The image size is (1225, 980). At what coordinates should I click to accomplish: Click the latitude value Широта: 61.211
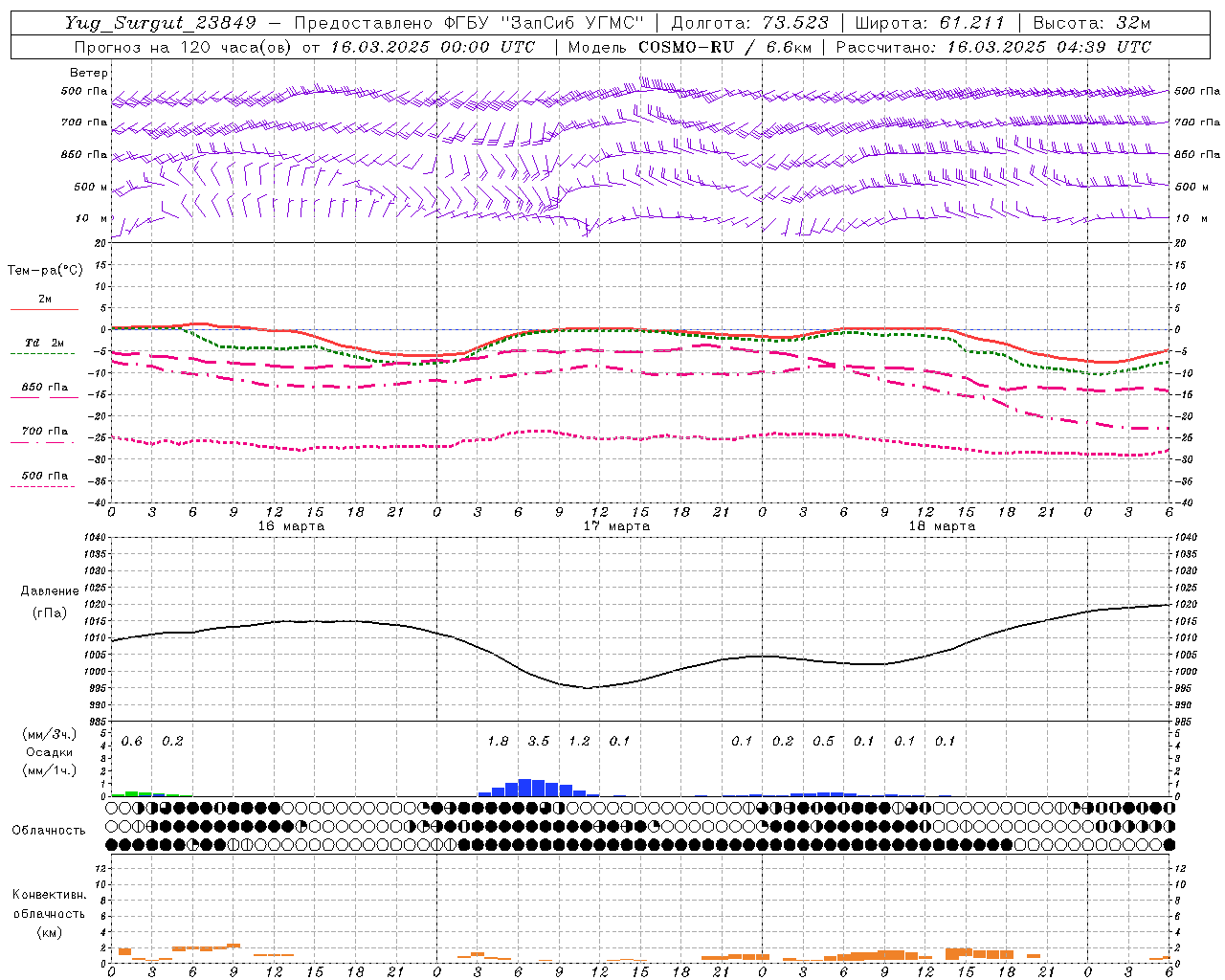pyautogui.click(x=929, y=23)
